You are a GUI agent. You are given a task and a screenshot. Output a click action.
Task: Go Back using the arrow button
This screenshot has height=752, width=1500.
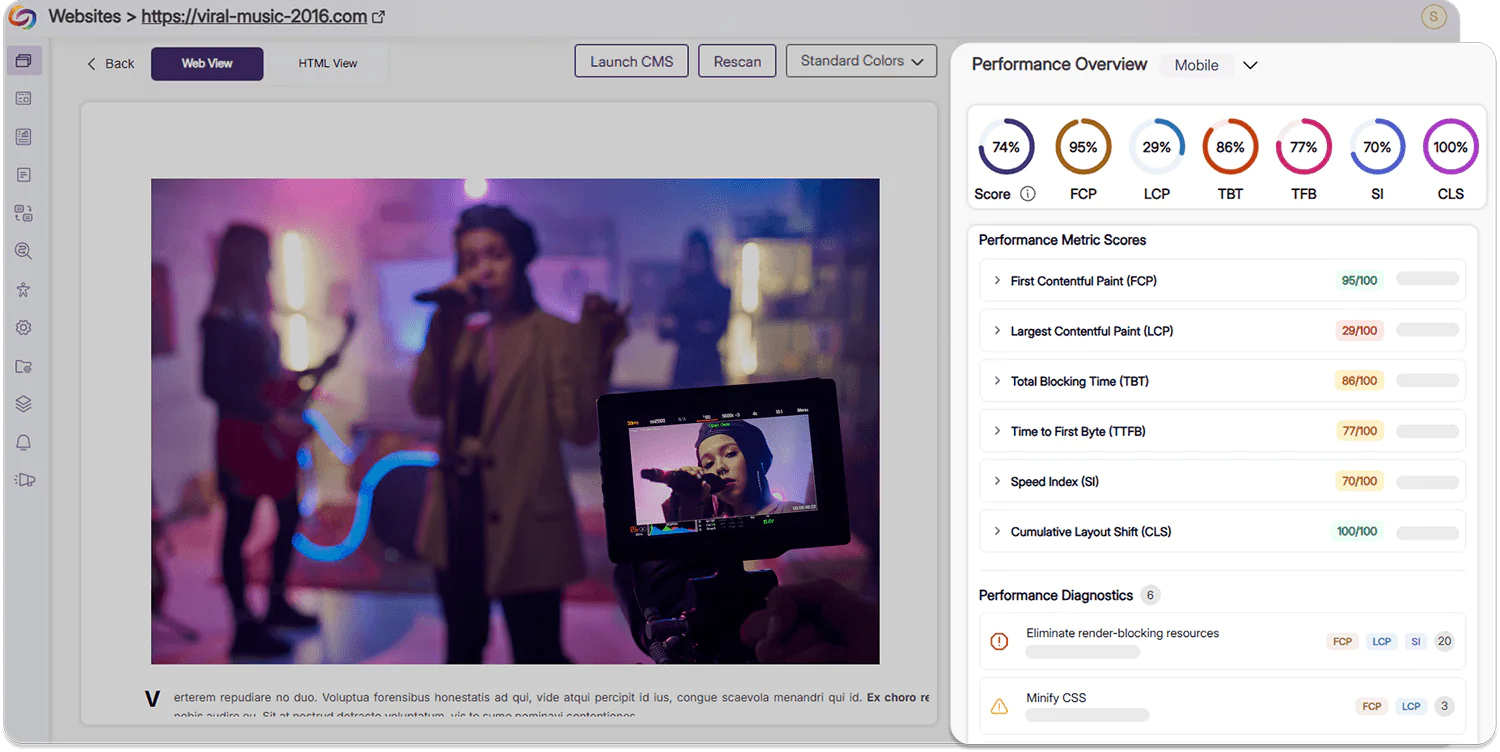pyautogui.click(x=110, y=63)
